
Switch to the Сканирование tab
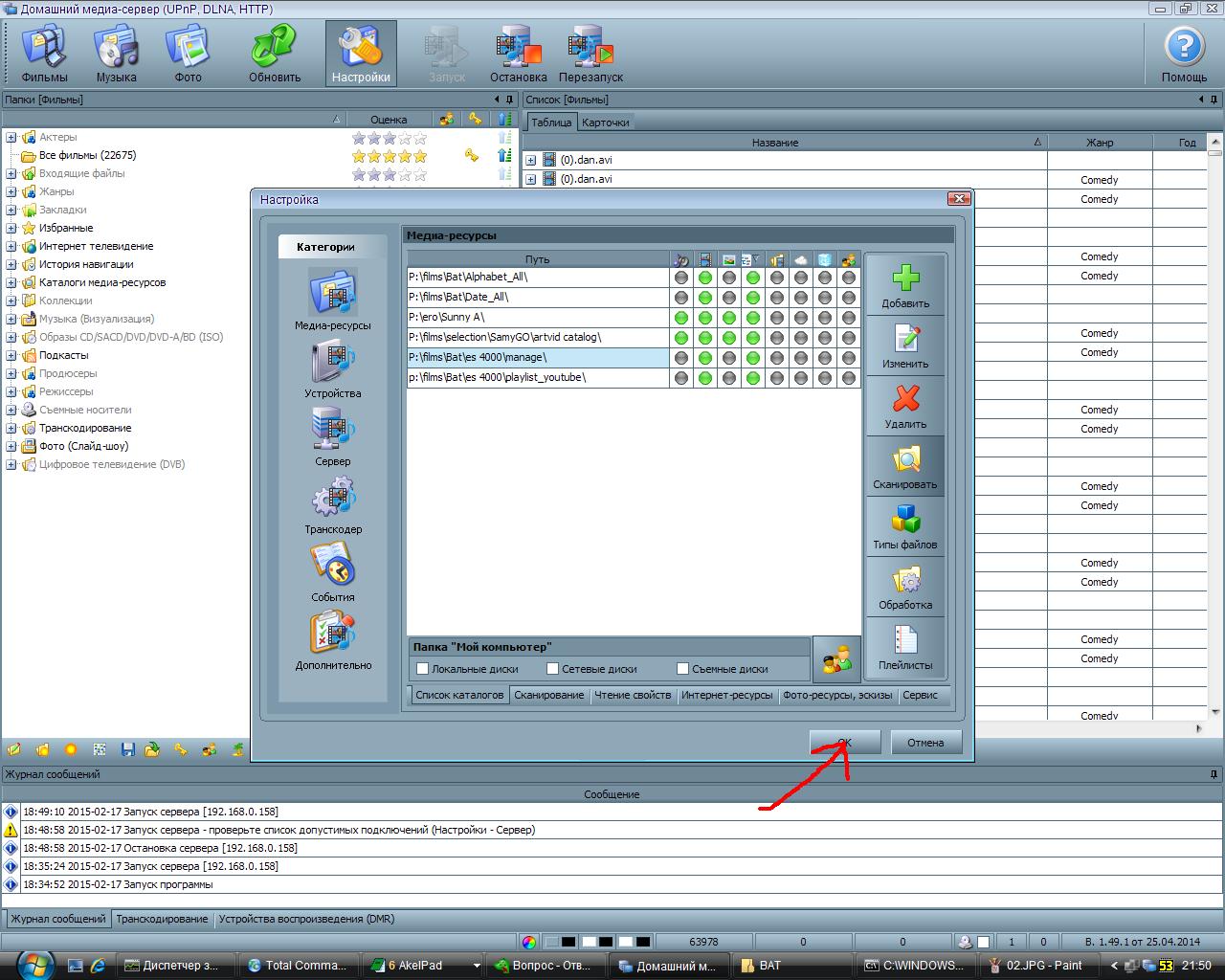tap(548, 695)
